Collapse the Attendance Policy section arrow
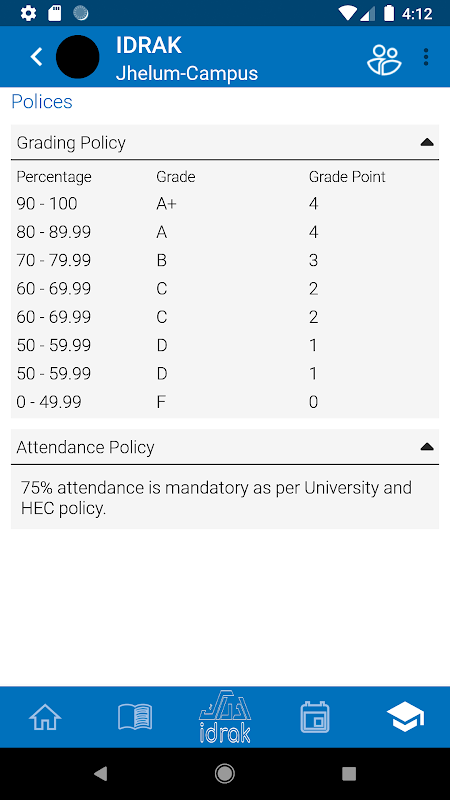This screenshot has height=800, width=450. point(427,447)
